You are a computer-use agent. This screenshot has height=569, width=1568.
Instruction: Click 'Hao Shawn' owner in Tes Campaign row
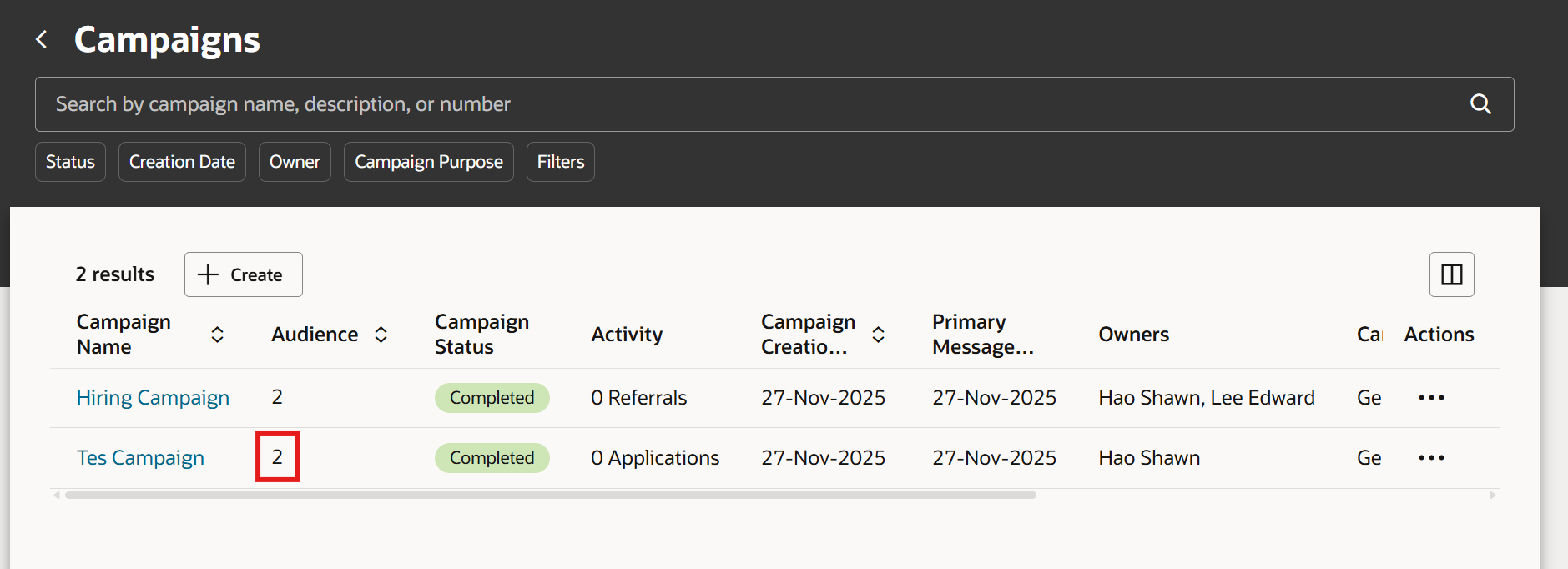coord(1149,458)
